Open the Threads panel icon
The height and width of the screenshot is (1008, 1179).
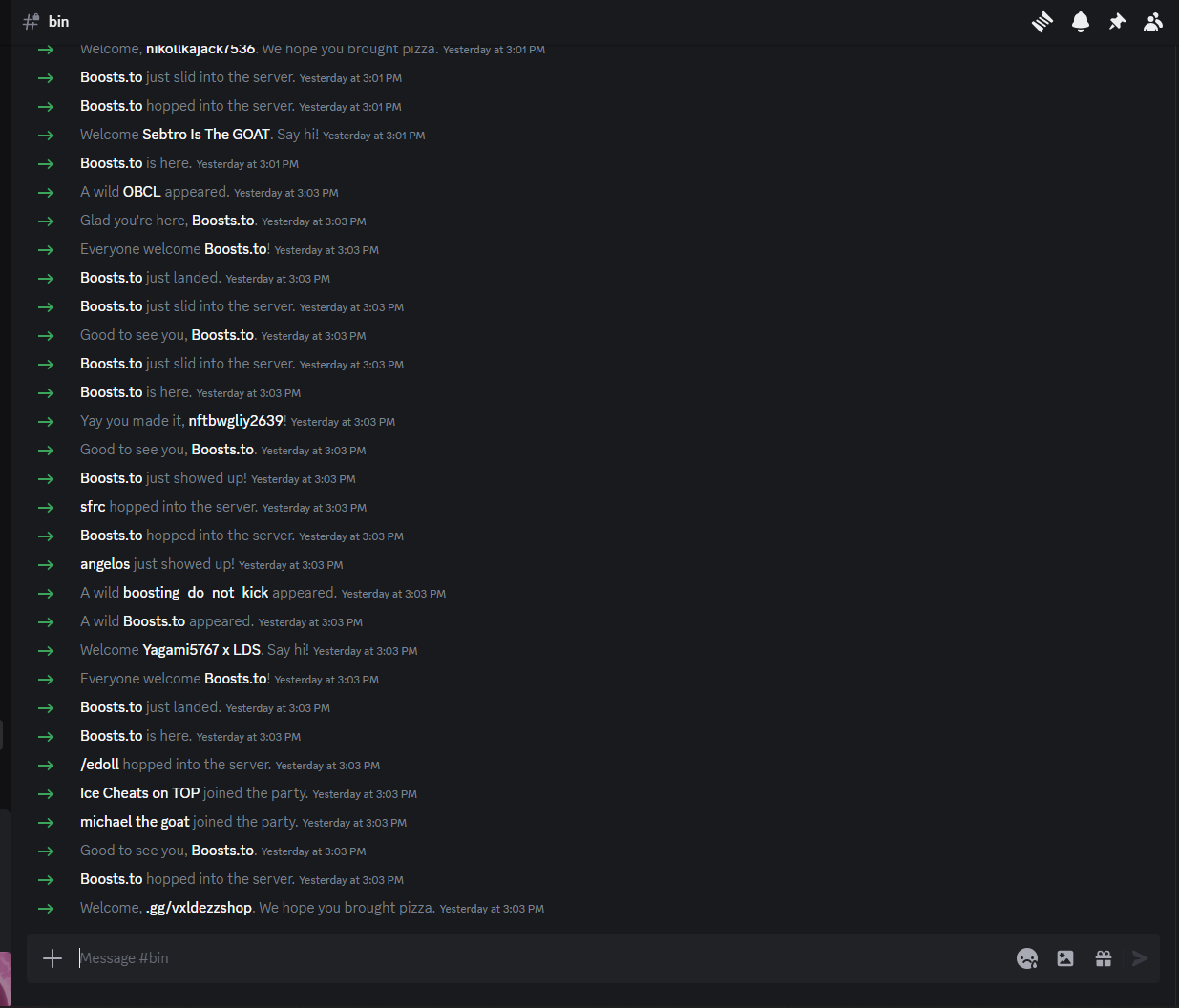click(1042, 22)
